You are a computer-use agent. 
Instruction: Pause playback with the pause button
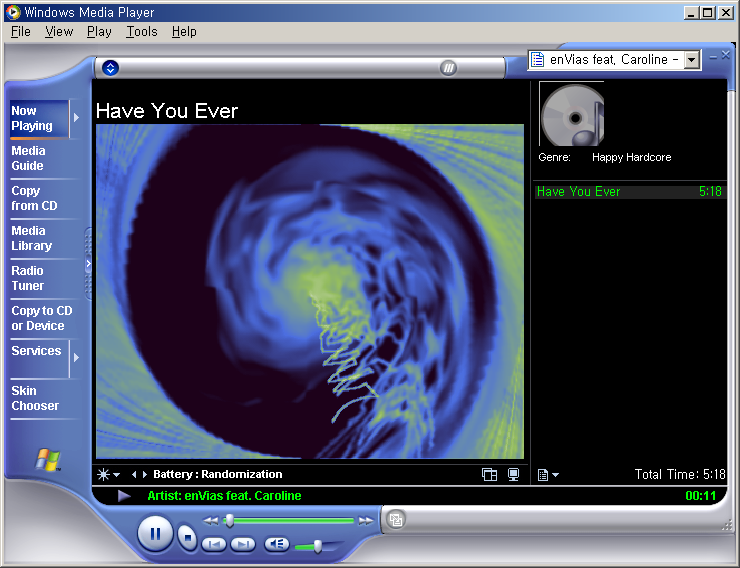155,534
